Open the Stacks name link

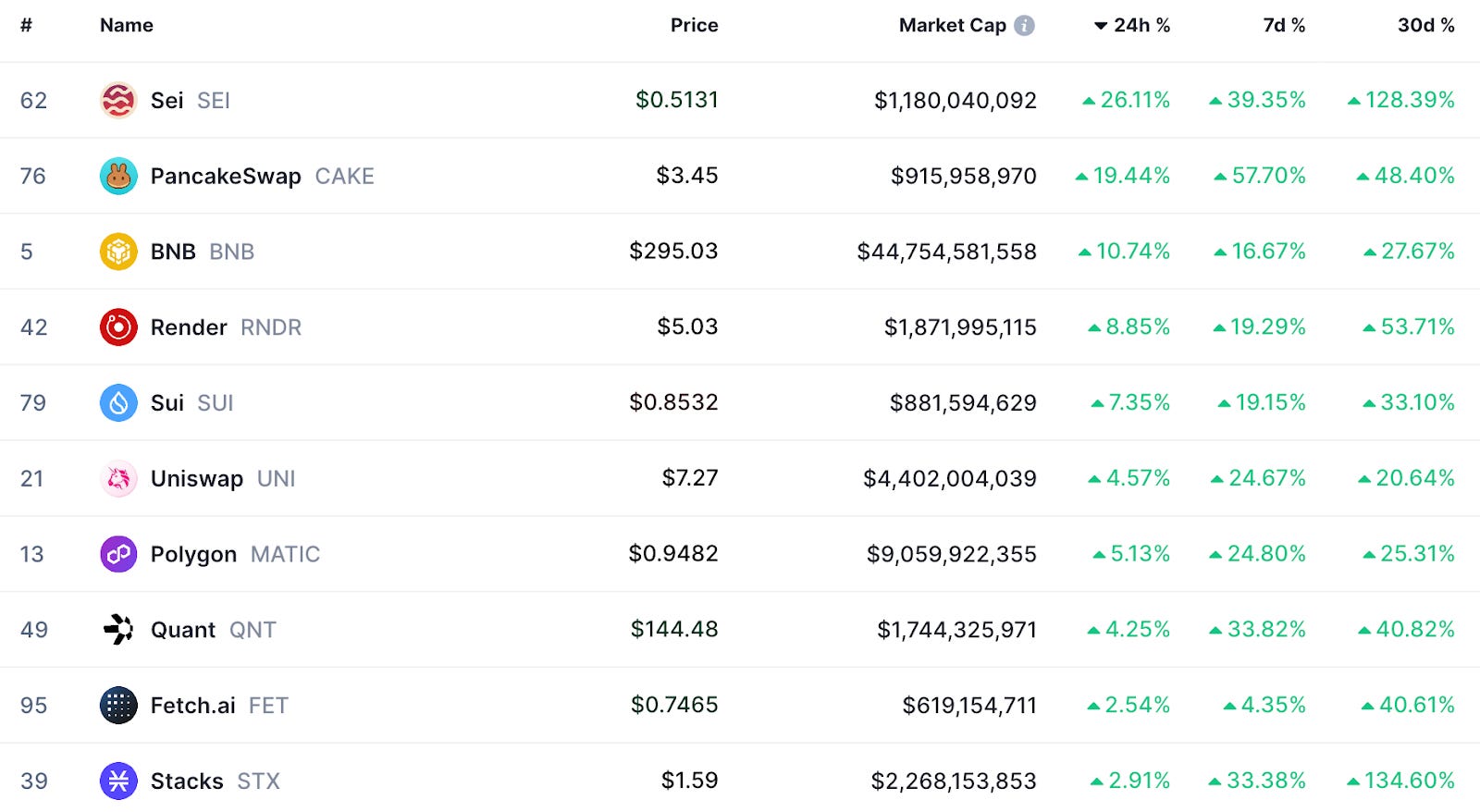(x=187, y=781)
